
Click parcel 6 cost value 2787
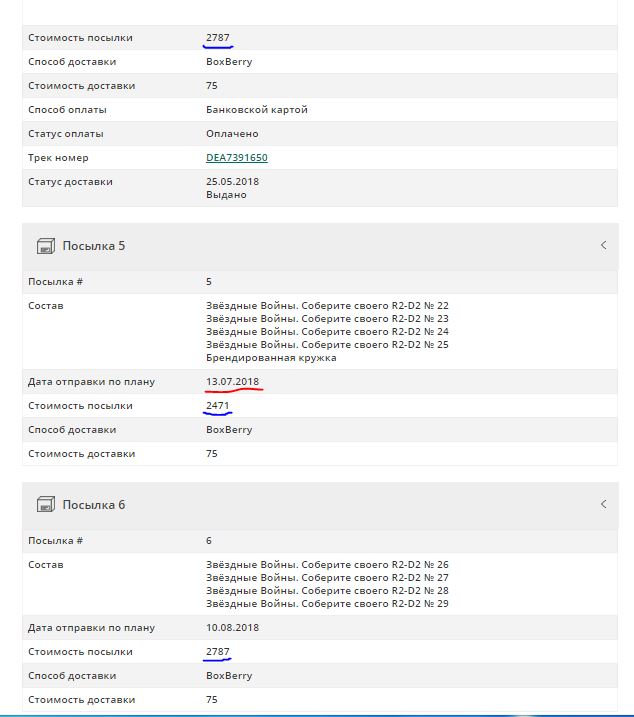[x=218, y=652]
